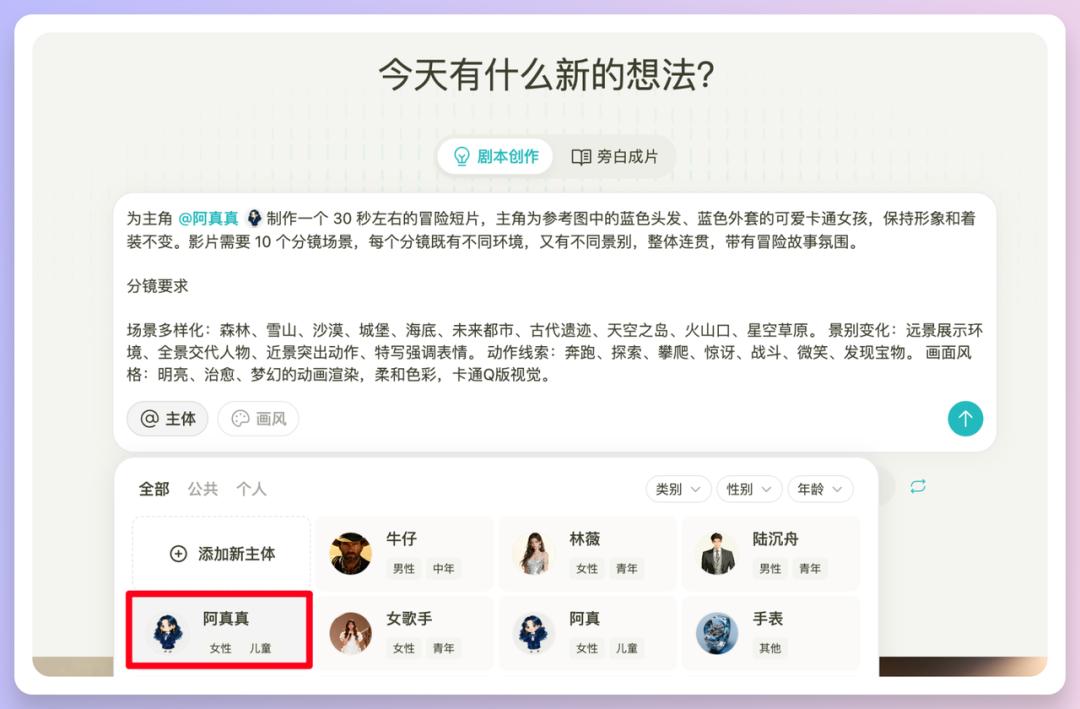Select the 剧本创作 mode
Viewport: 1080px width, 709px height.
coord(495,157)
